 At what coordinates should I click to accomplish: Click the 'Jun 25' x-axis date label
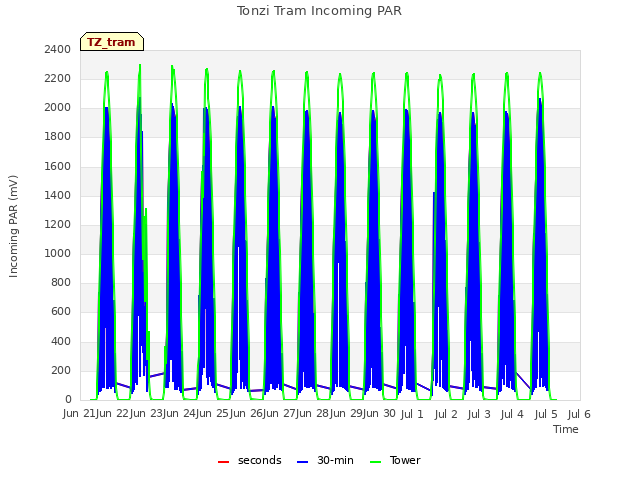pyautogui.click(x=213, y=414)
